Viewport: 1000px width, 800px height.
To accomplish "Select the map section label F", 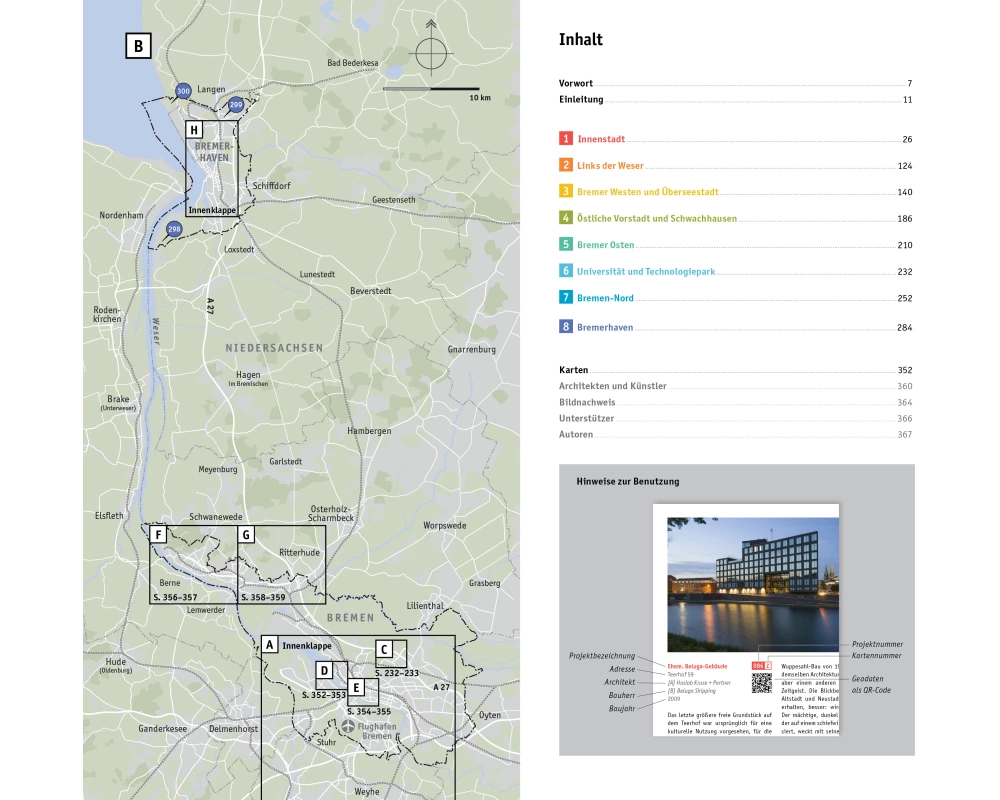I will (158, 535).
